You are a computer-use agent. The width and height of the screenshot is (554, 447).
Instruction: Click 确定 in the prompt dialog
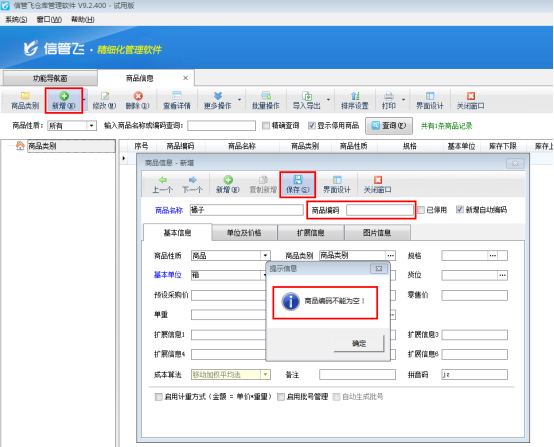click(x=359, y=343)
